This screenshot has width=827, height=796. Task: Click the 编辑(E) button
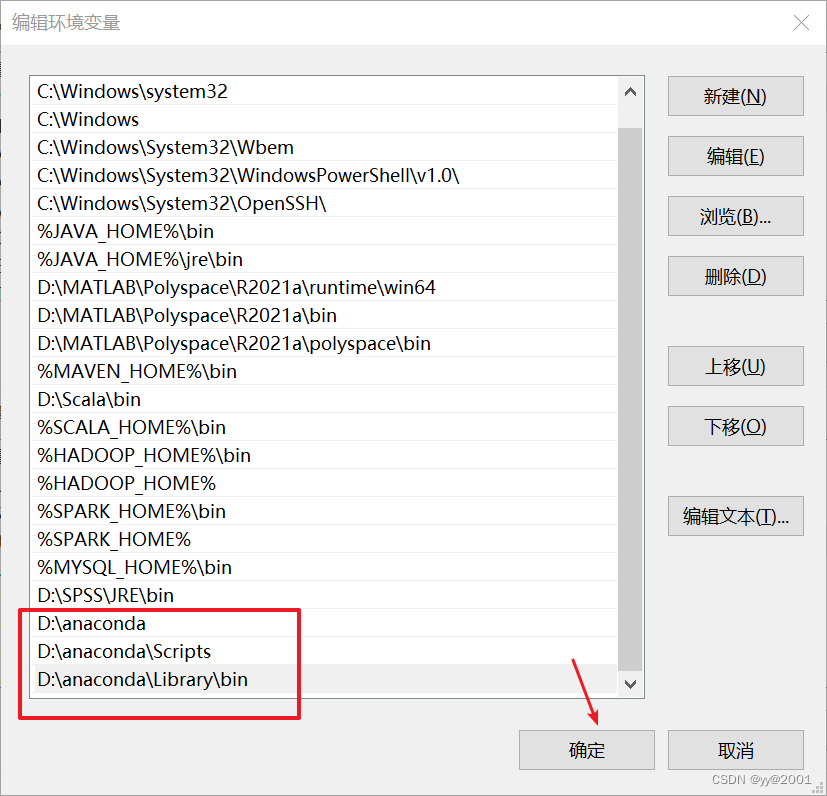tap(735, 156)
